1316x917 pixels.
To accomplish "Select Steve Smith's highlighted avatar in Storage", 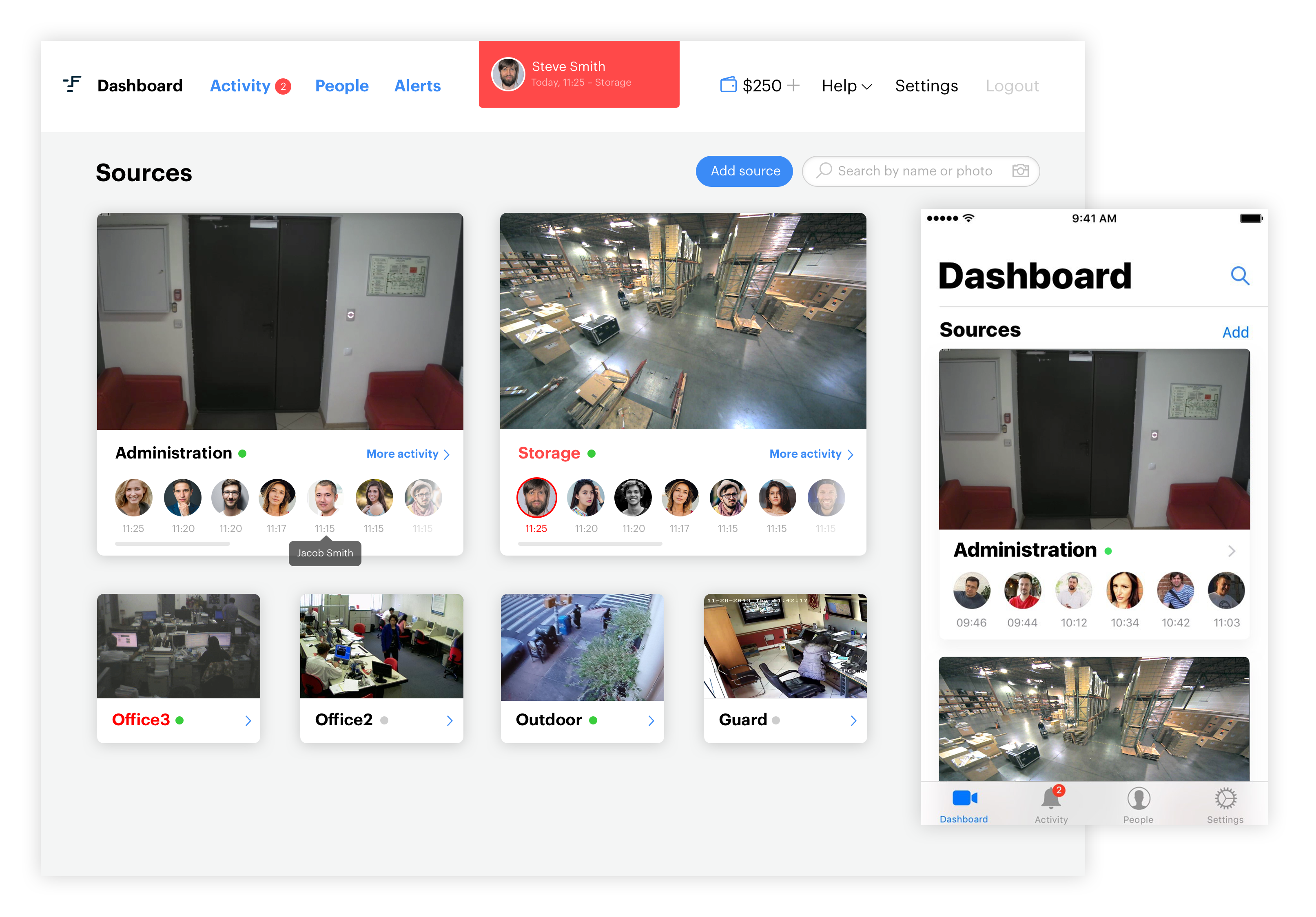I will pos(536,498).
